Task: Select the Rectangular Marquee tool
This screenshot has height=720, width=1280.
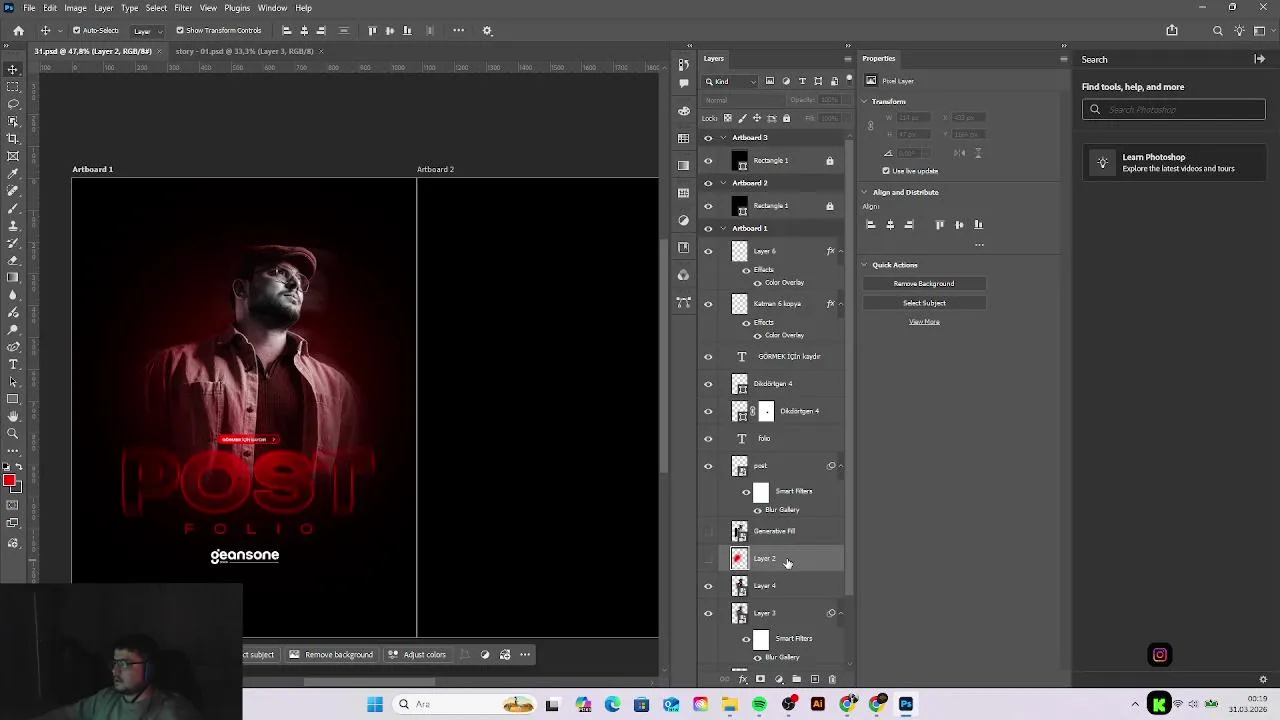Action: [13, 87]
